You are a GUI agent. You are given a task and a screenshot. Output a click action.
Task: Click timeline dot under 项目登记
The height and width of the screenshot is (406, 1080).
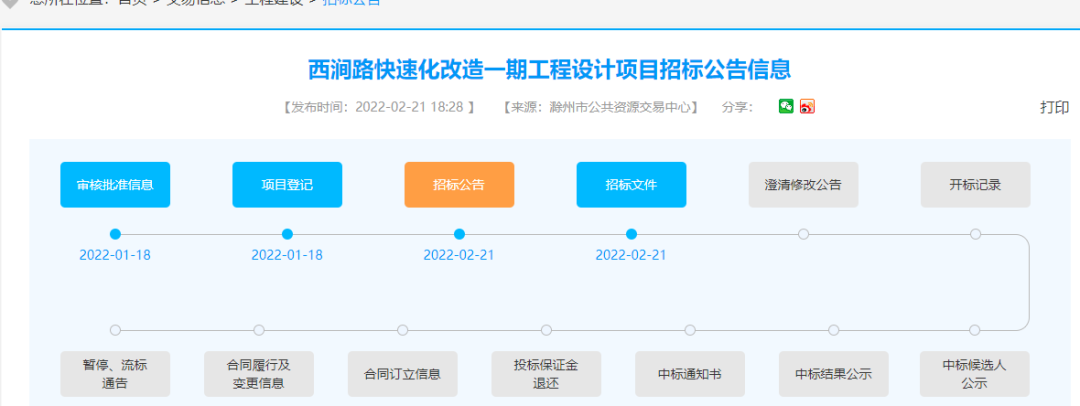(287, 234)
